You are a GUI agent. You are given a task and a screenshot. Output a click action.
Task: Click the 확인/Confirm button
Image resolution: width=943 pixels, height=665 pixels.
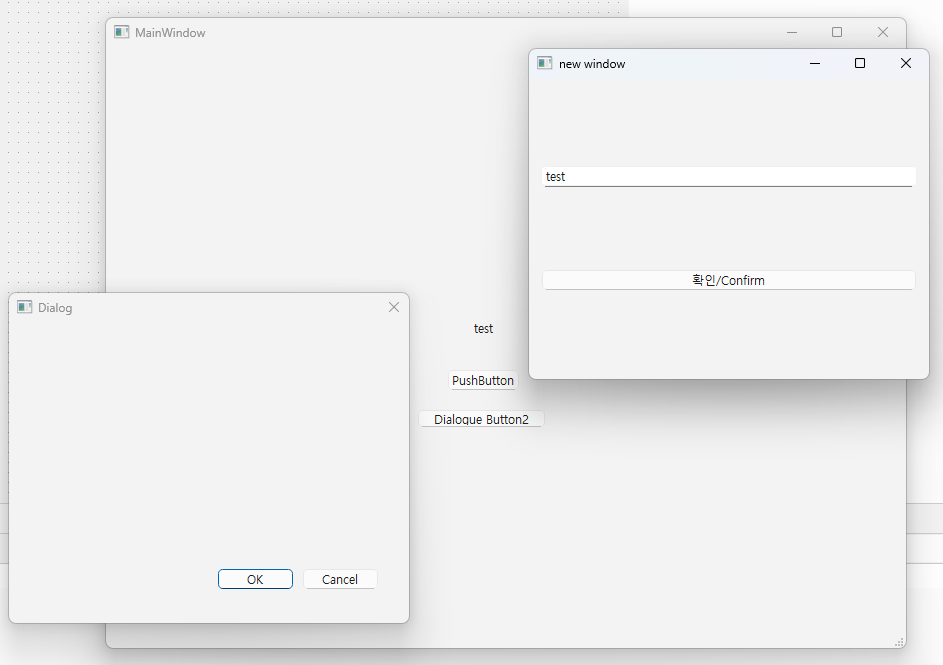tap(728, 280)
